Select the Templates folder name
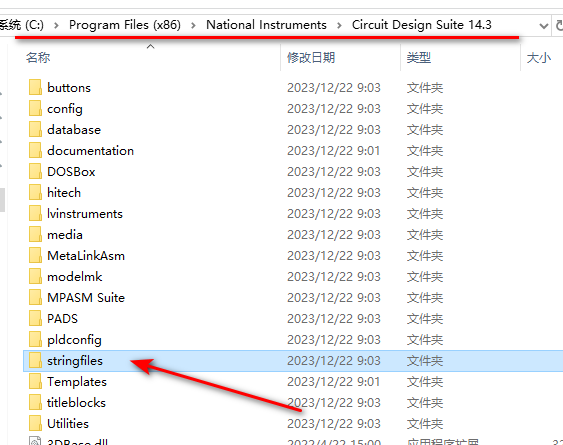563x445 pixels. click(x=77, y=382)
